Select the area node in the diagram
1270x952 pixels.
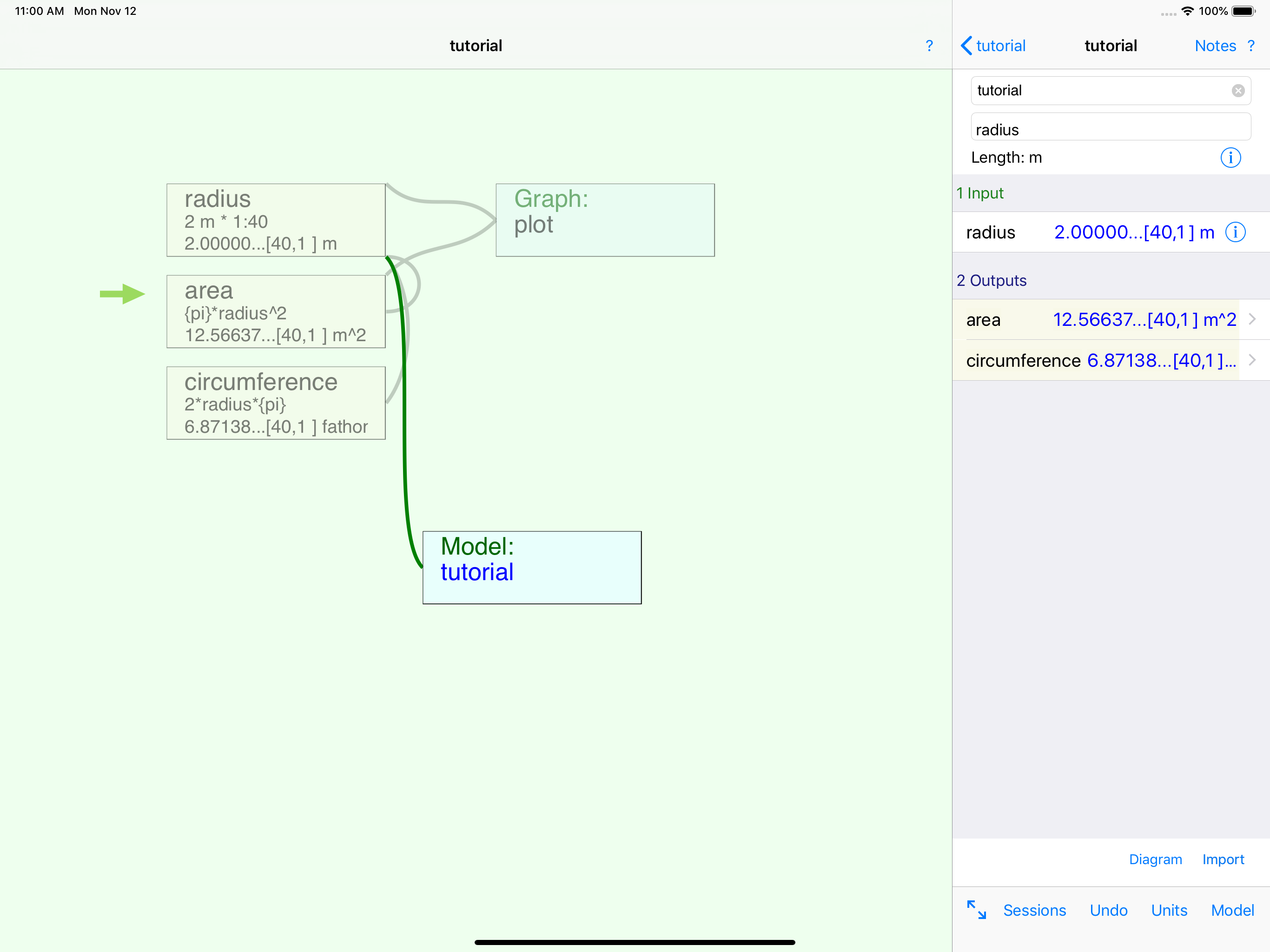pos(276,311)
